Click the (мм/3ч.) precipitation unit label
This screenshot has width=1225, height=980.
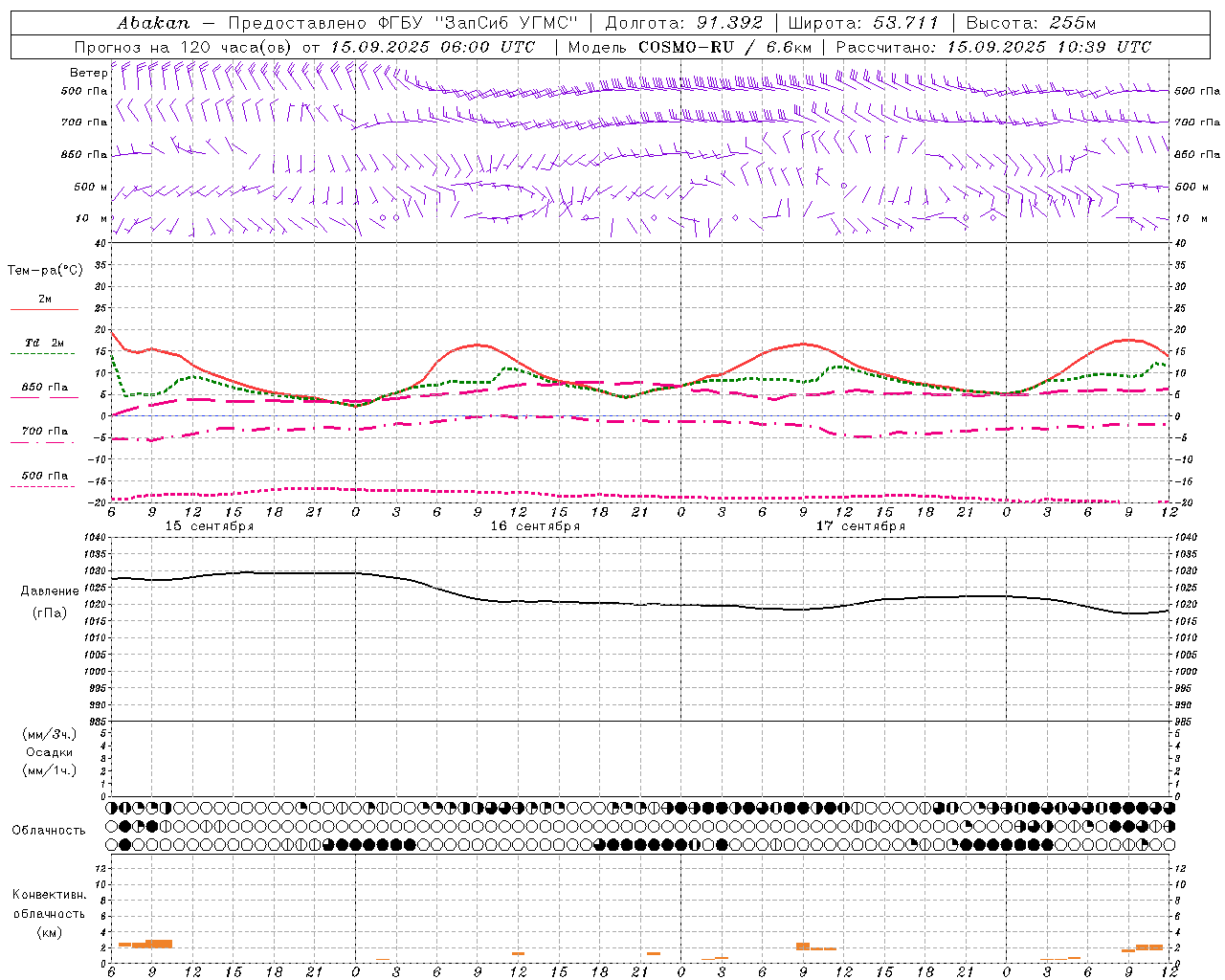pos(50,734)
